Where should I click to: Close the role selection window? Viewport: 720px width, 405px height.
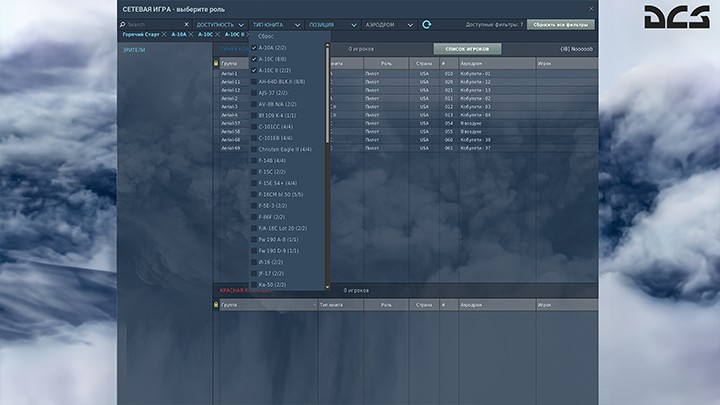pyautogui.click(x=591, y=8)
